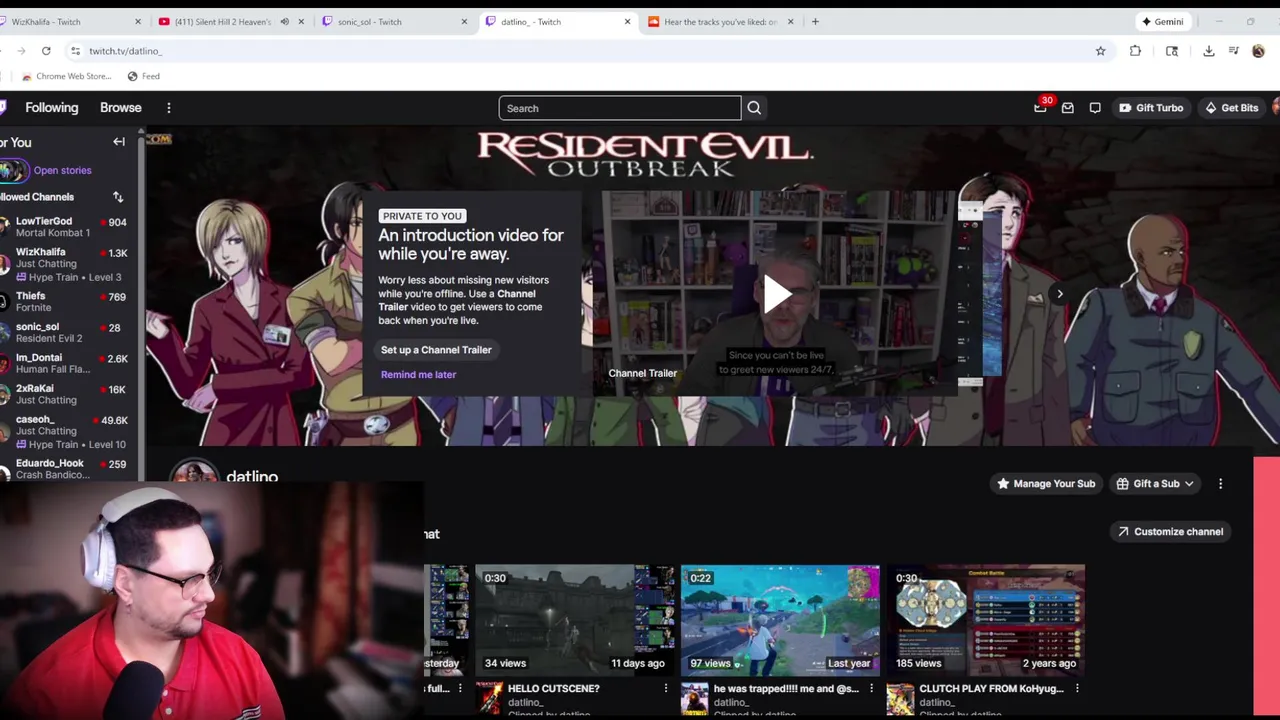The height and width of the screenshot is (720, 1280).
Task: Open options for CLUTCH PLAY FROM KoHyug clip
Action: coord(1077,688)
